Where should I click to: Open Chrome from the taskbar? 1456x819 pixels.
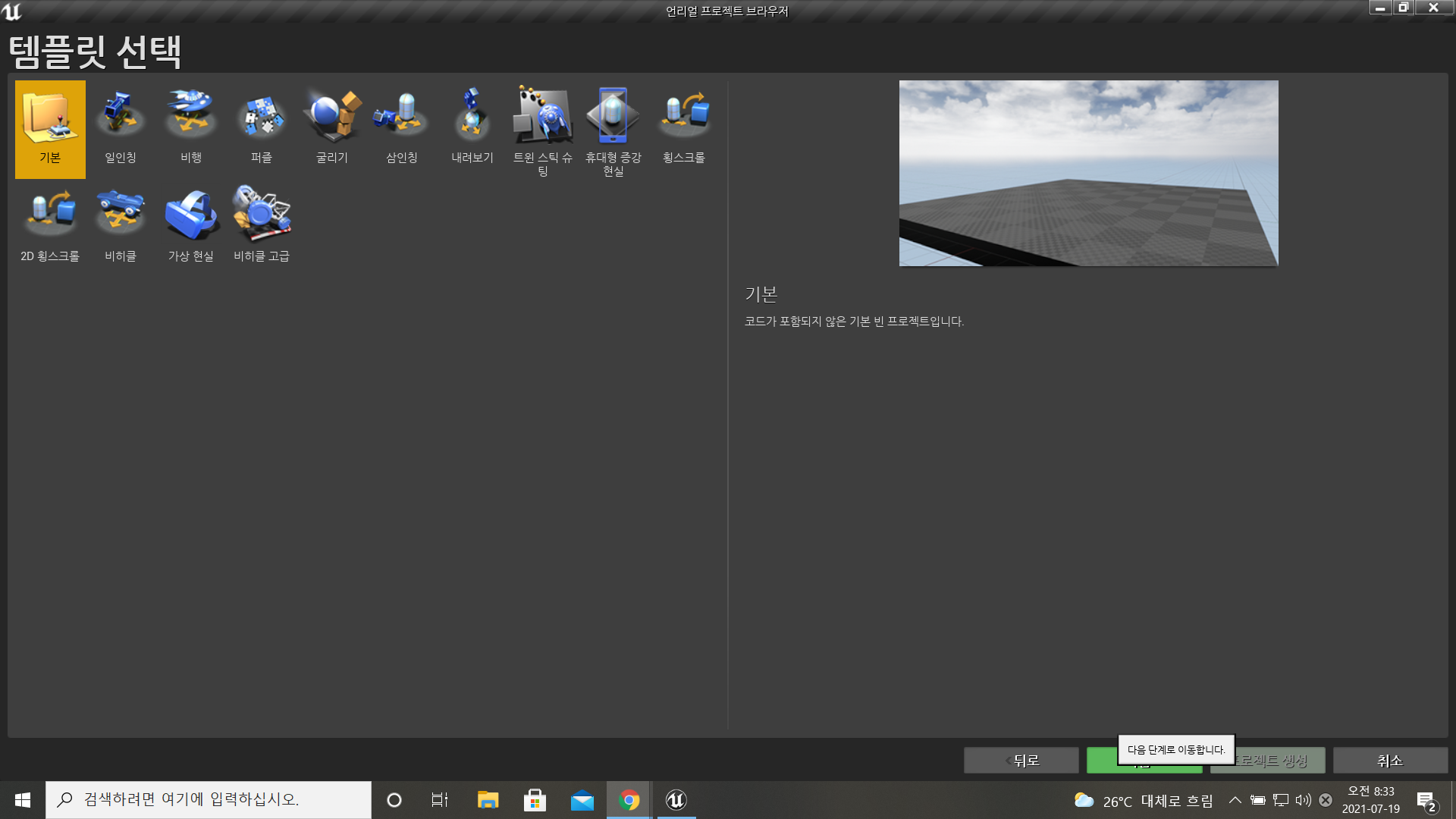[x=629, y=800]
